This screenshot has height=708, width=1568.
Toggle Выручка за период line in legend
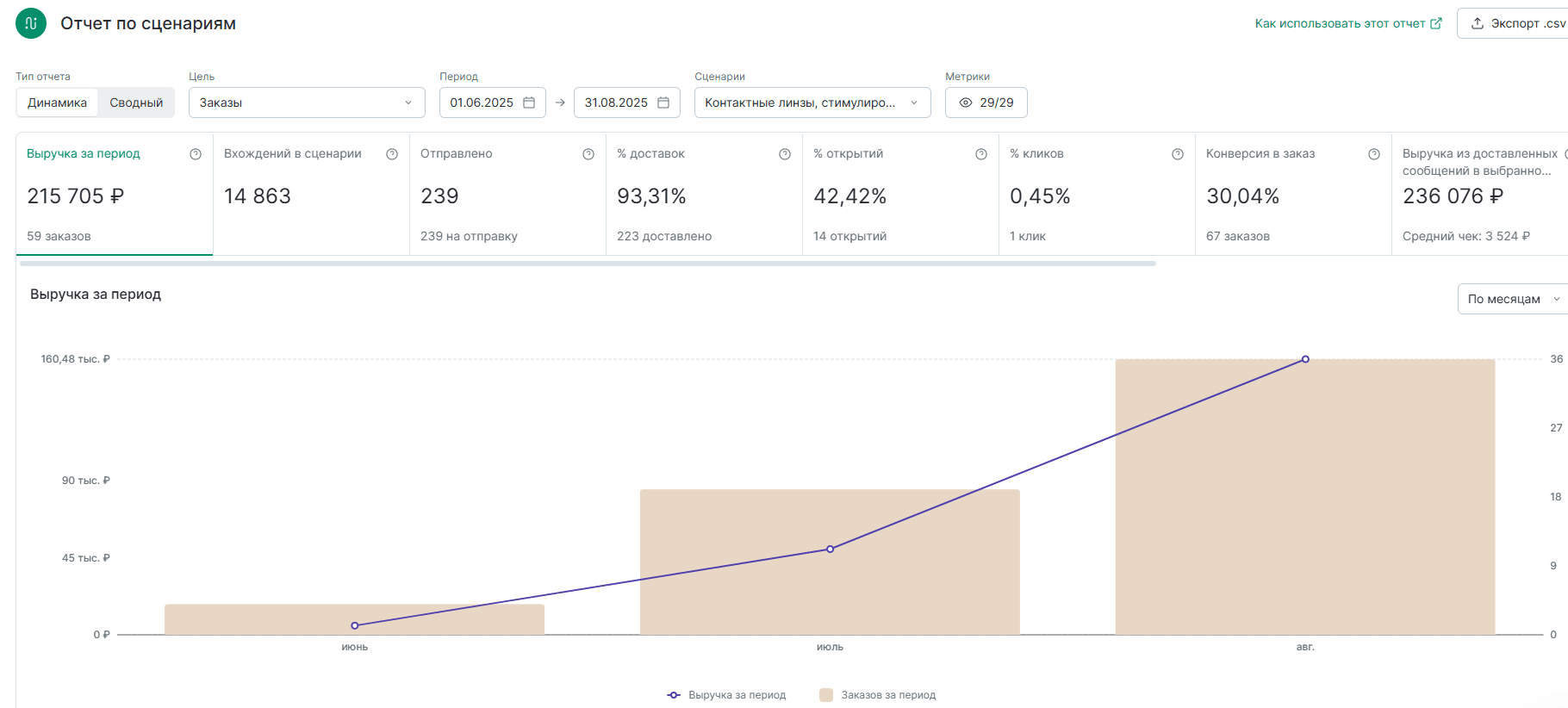(x=726, y=695)
